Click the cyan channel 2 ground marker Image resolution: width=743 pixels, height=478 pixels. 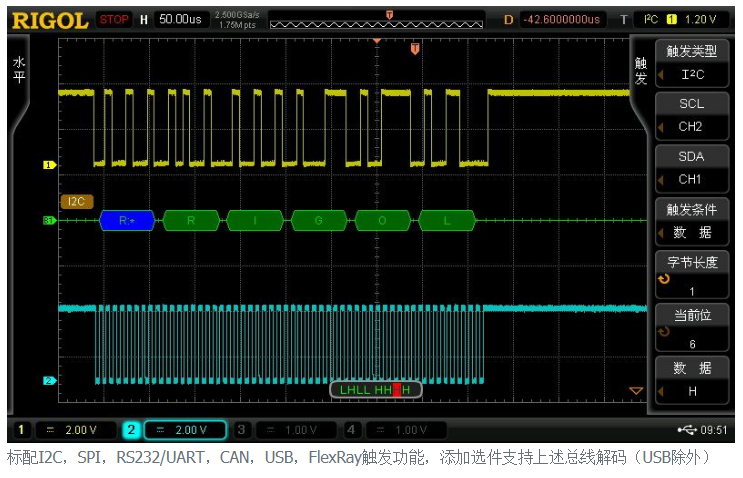(x=49, y=380)
